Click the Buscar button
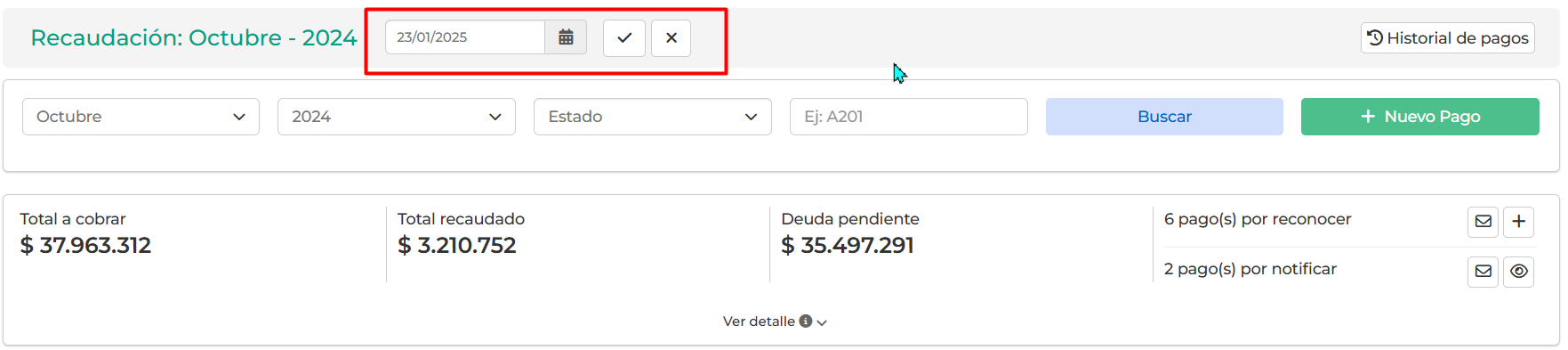The image size is (1568, 350). (1164, 117)
